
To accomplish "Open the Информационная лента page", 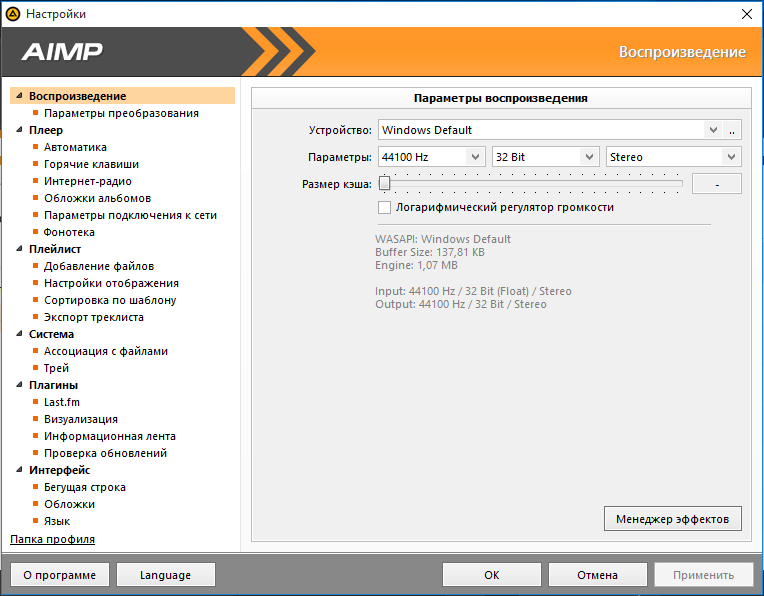I will point(110,436).
